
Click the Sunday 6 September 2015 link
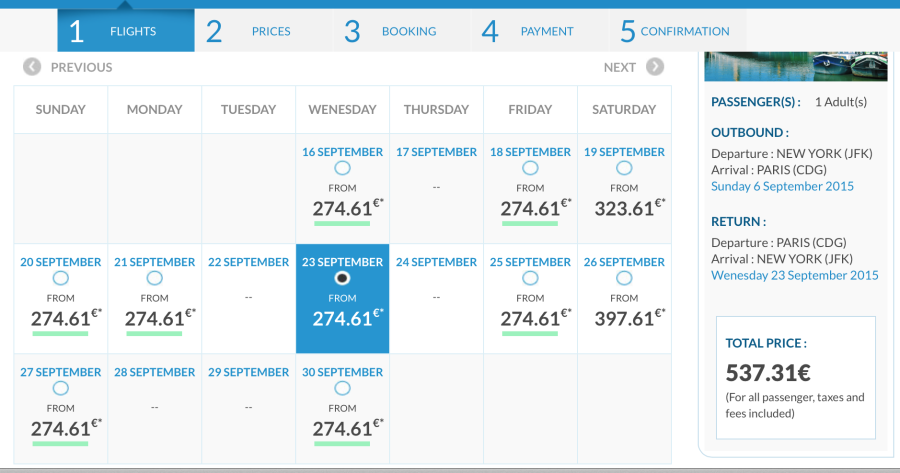coord(782,186)
